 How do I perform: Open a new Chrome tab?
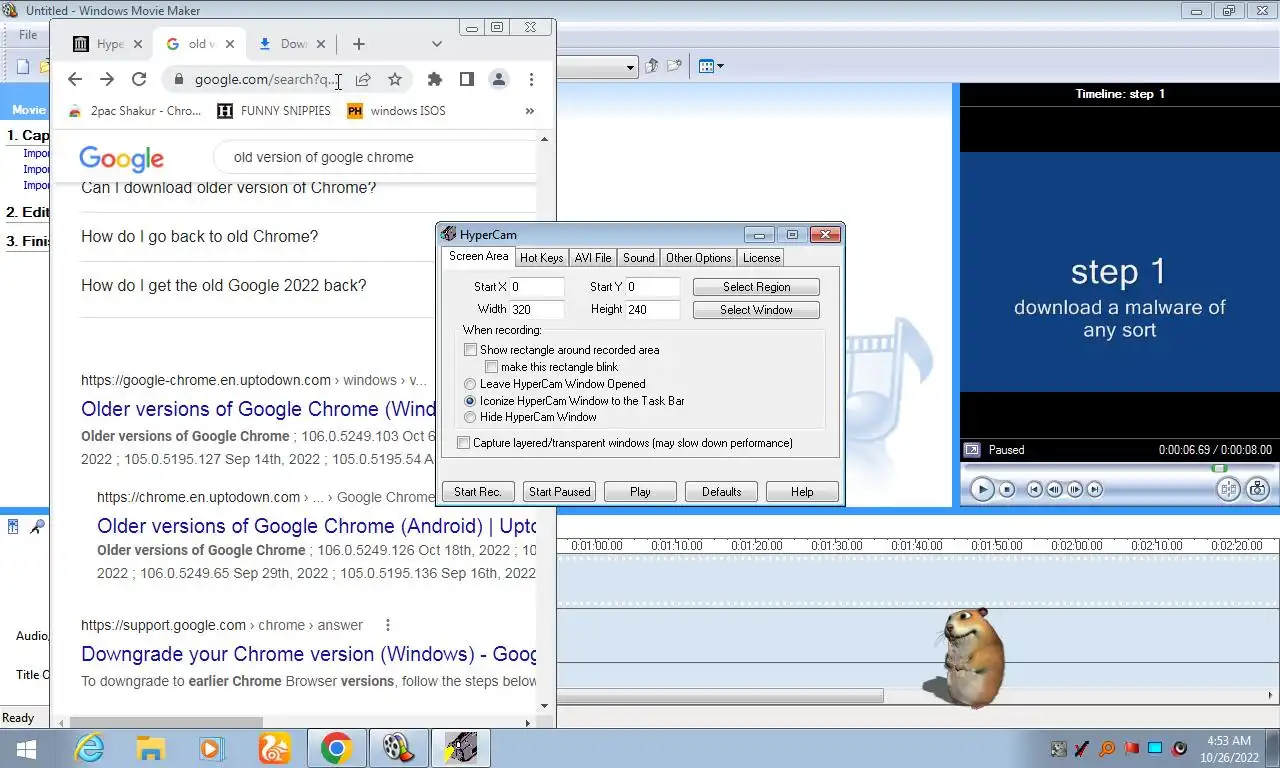pos(359,44)
